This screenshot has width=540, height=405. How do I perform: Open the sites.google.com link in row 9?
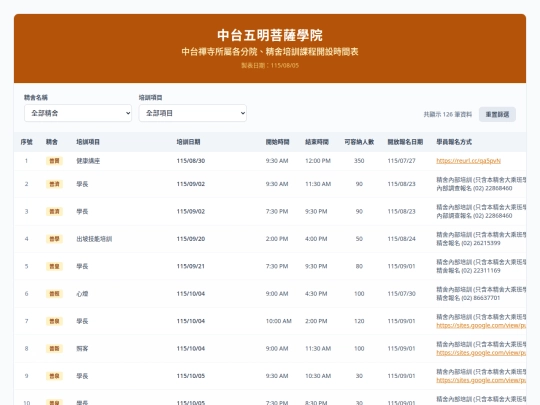pyautogui.click(x=481, y=380)
